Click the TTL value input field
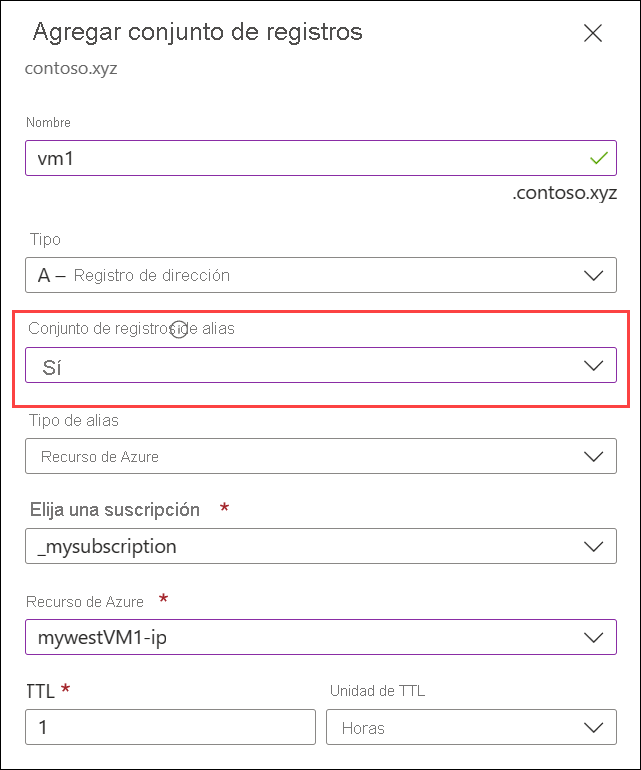This screenshot has height=770, width=641. pyautogui.click(x=170, y=727)
